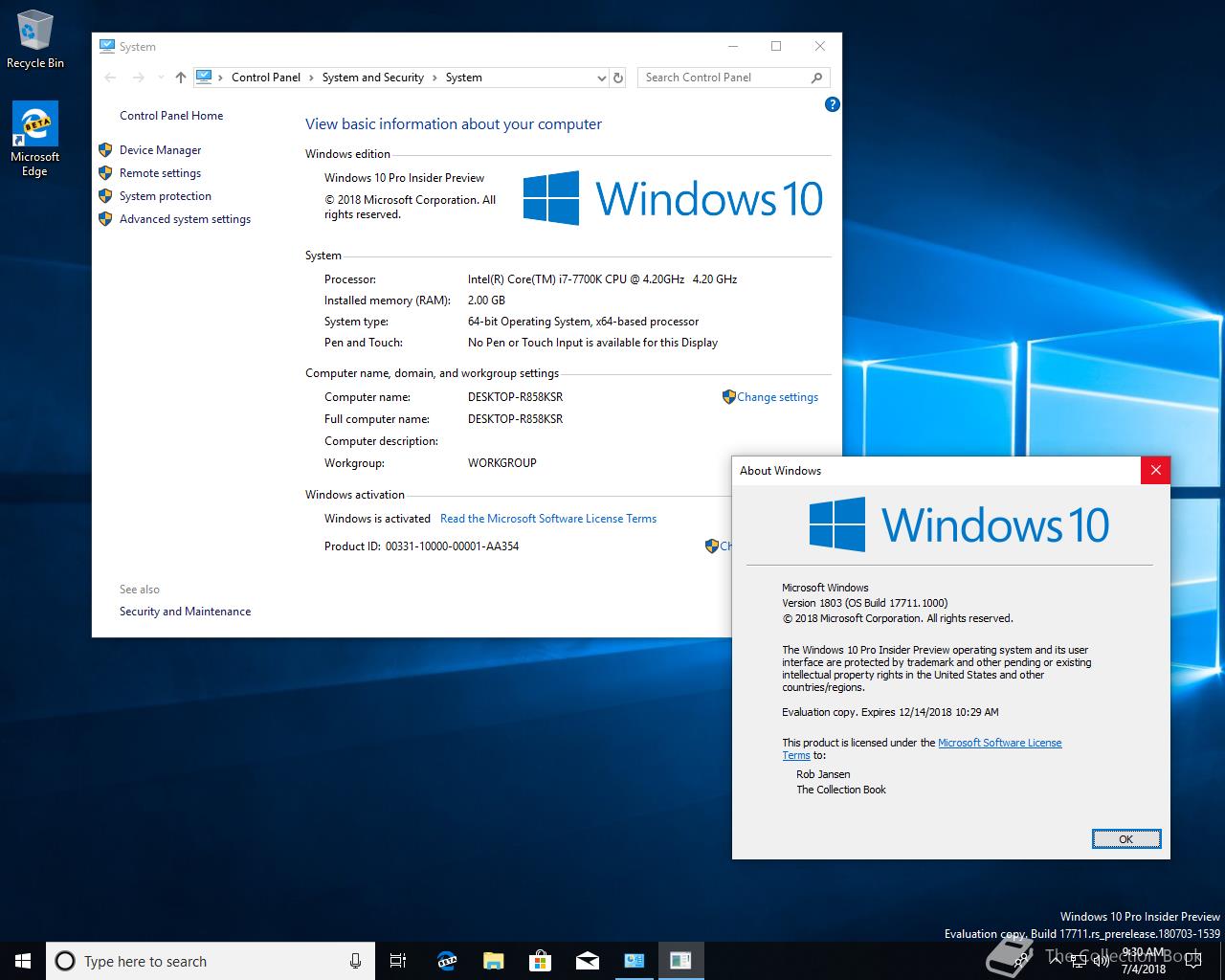The image size is (1225, 980).
Task: Click OK in the About Windows dialog
Action: click(1126, 839)
